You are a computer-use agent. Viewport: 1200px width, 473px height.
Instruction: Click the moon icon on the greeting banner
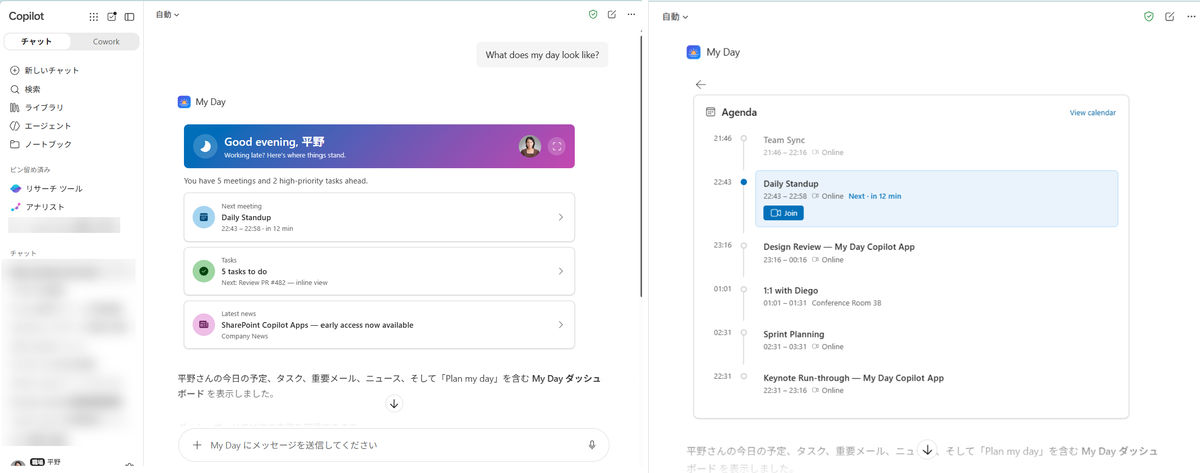[205, 146]
